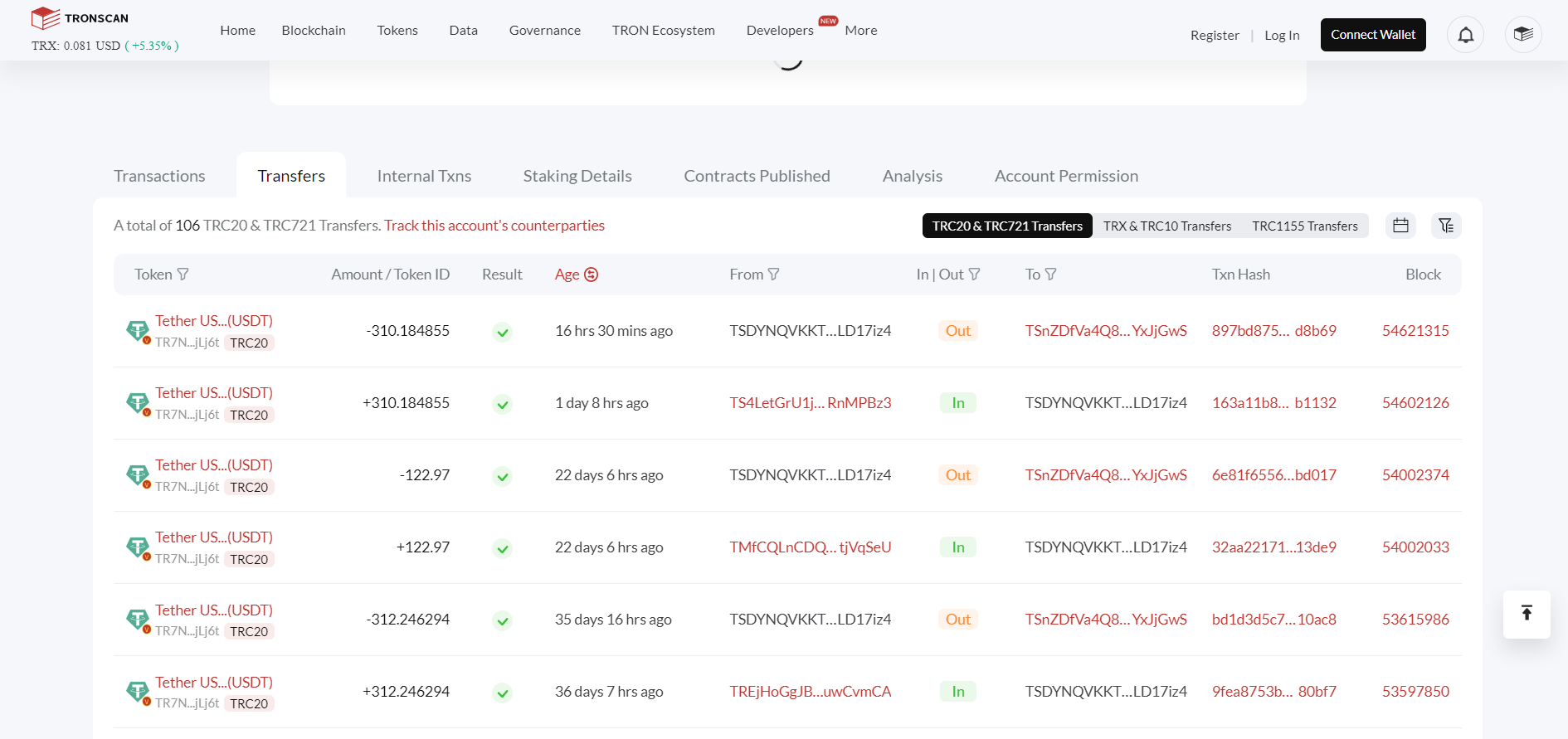Click the Tether icon in the +122.97 row

point(138,548)
